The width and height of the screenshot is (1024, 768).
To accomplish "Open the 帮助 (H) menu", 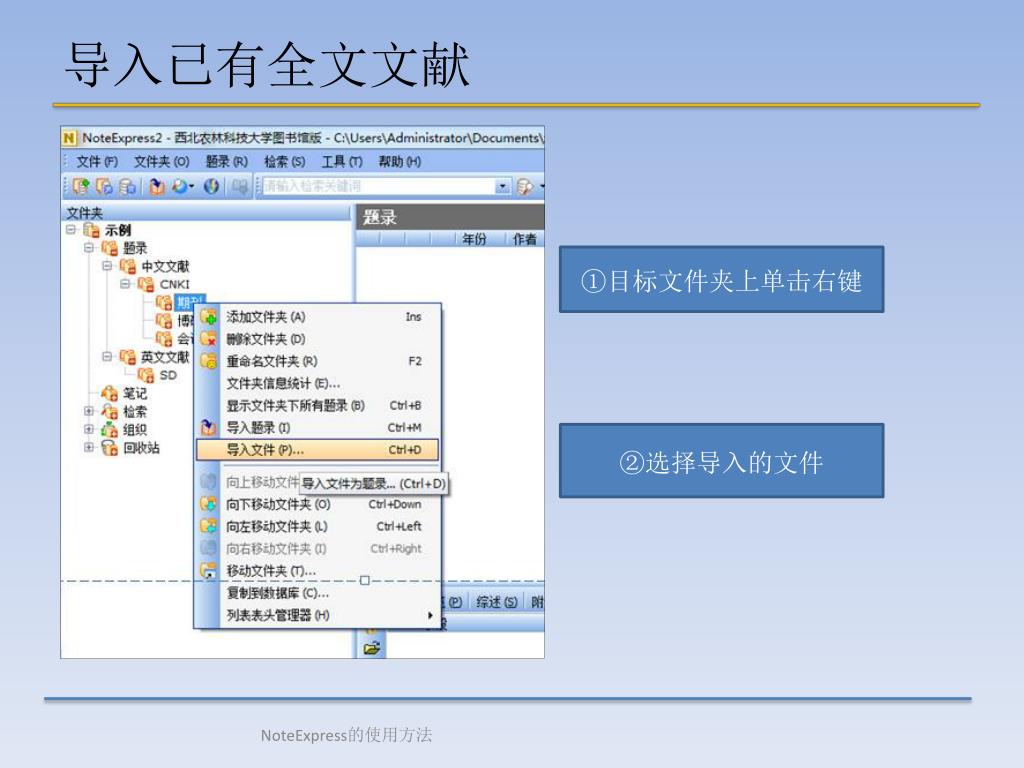I will pos(400,162).
